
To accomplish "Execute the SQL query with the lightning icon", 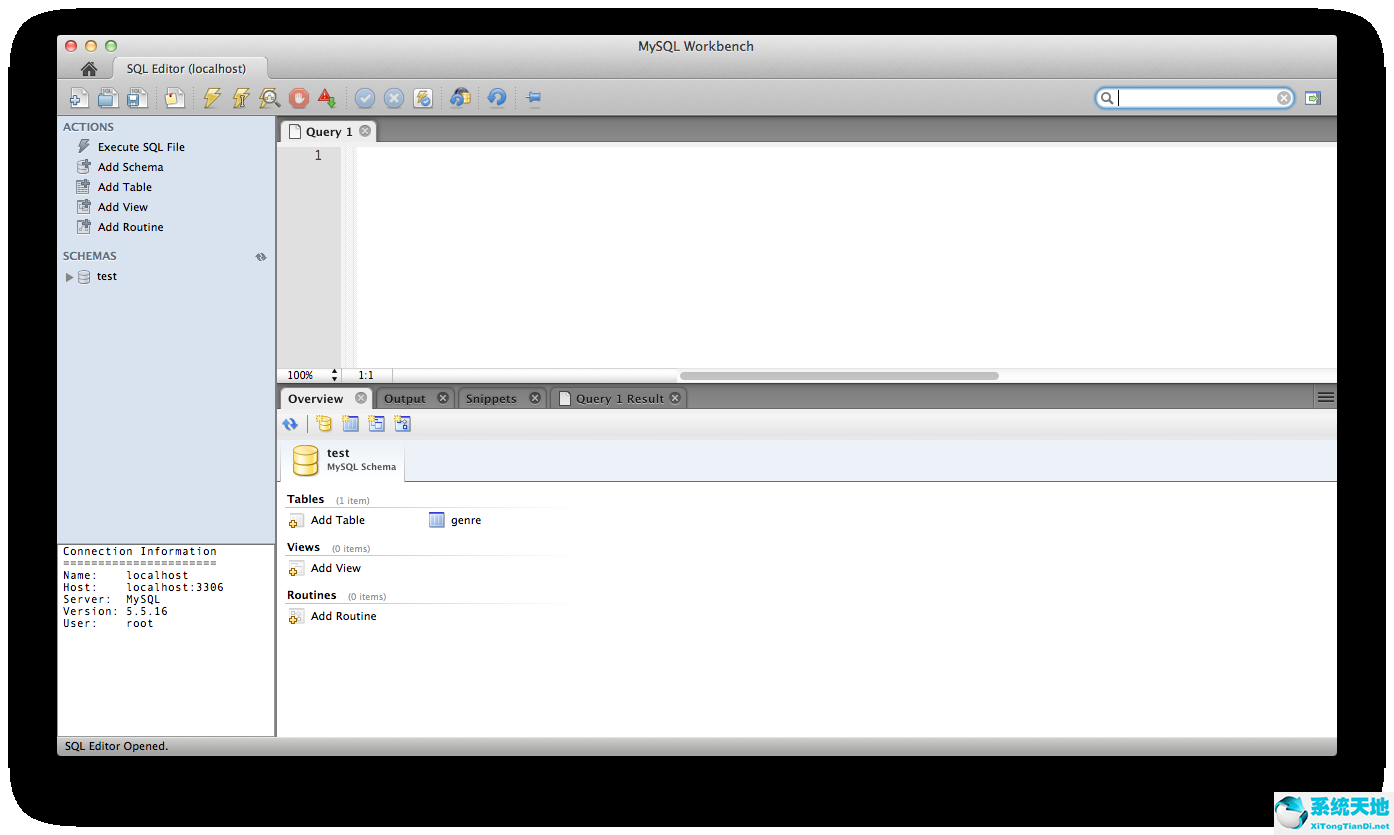I will pyautogui.click(x=211, y=97).
